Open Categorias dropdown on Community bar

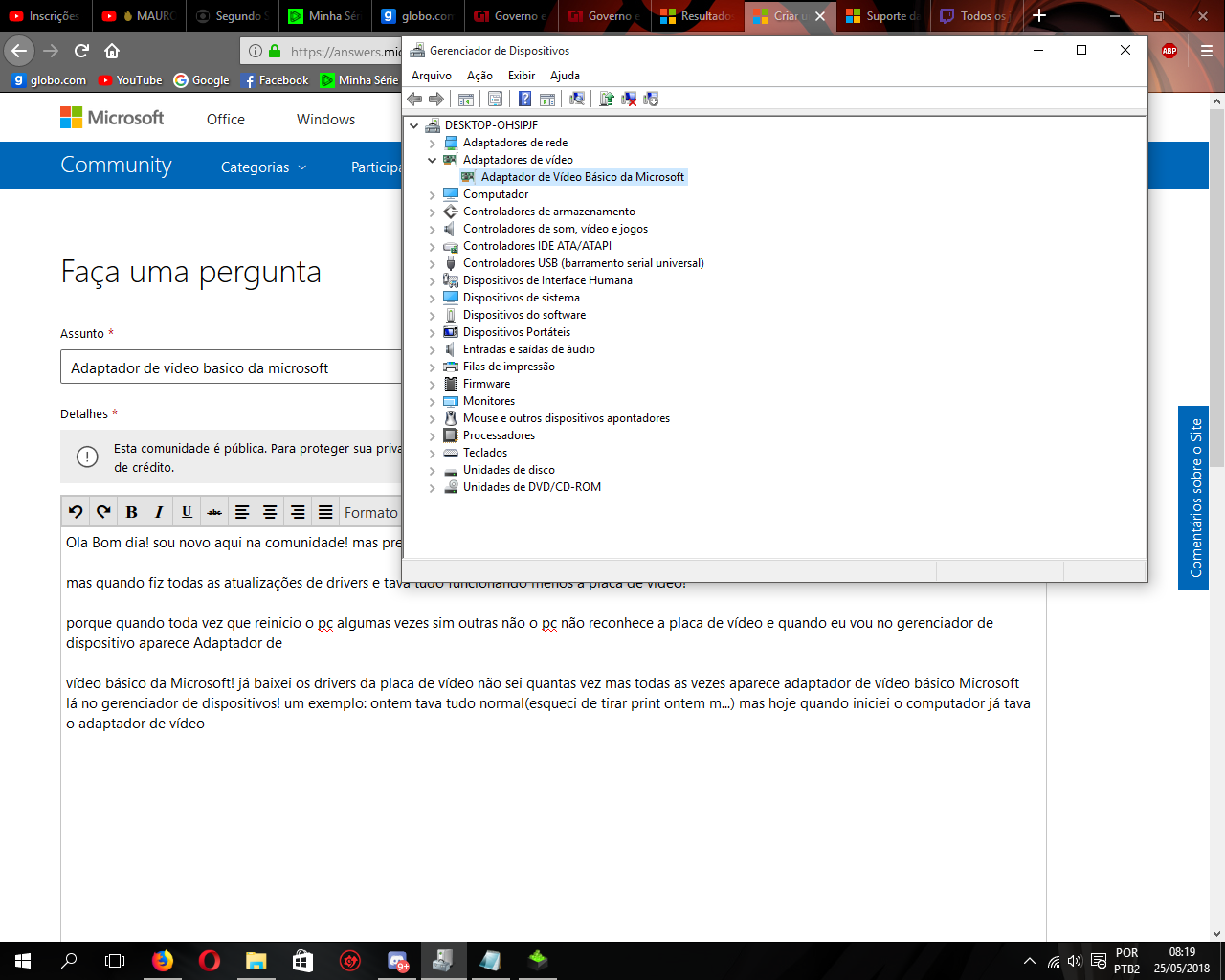click(x=263, y=167)
